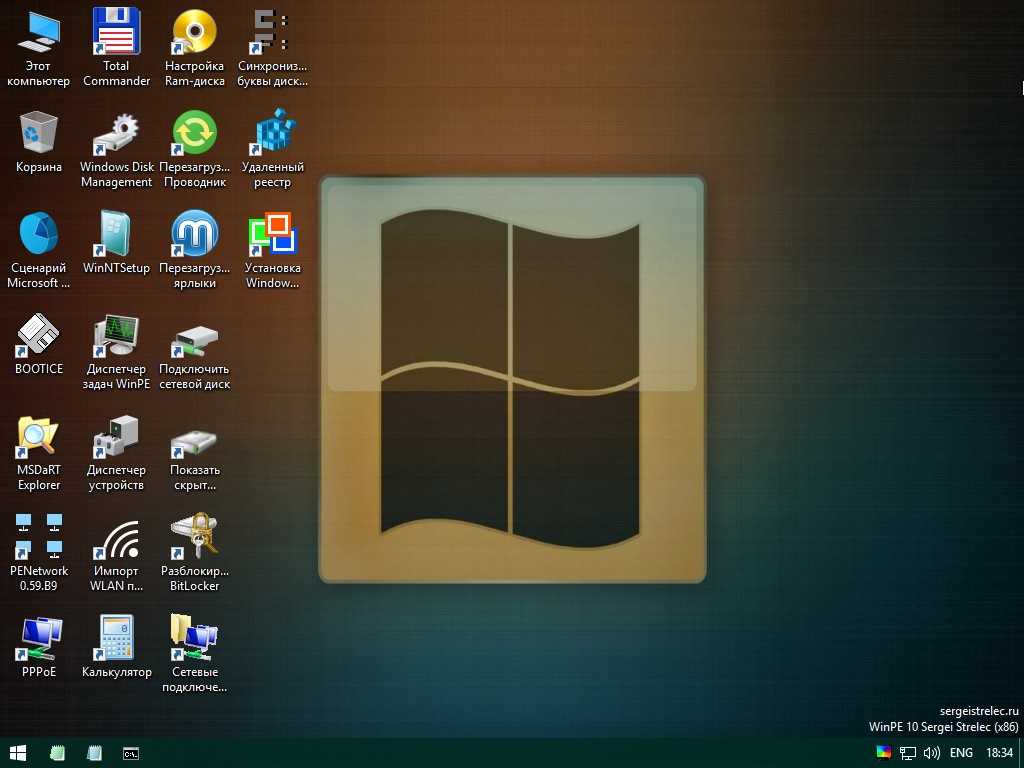Select the Windows Disk Management icon
The image size is (1024, 768).
(116, 134)
